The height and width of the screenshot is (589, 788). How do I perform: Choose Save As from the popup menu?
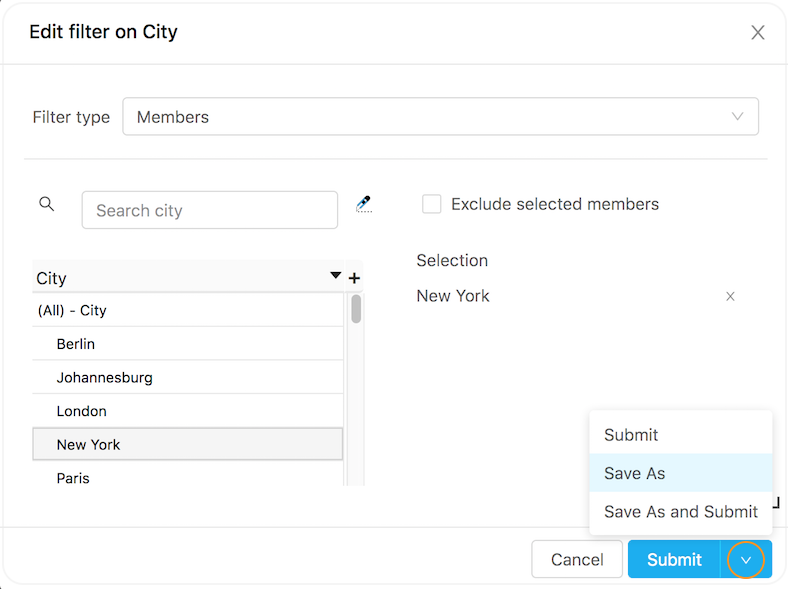[x=635, y=473]
